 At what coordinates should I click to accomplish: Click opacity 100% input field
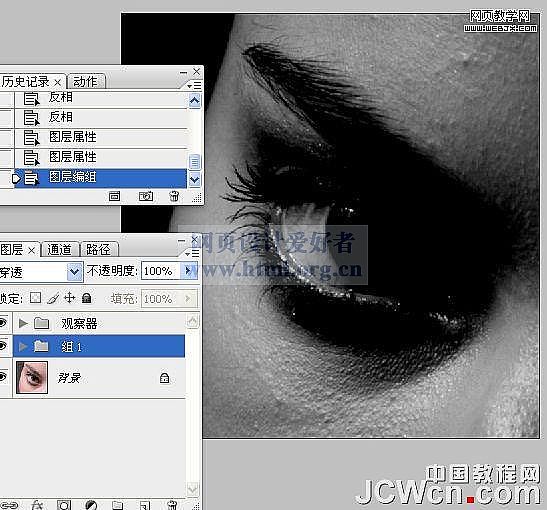pos(160,271)
